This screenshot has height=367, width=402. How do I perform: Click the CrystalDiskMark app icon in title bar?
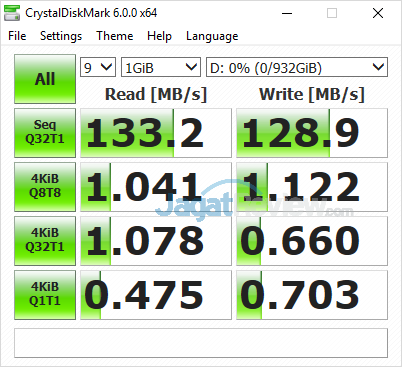tap(12, 13)
